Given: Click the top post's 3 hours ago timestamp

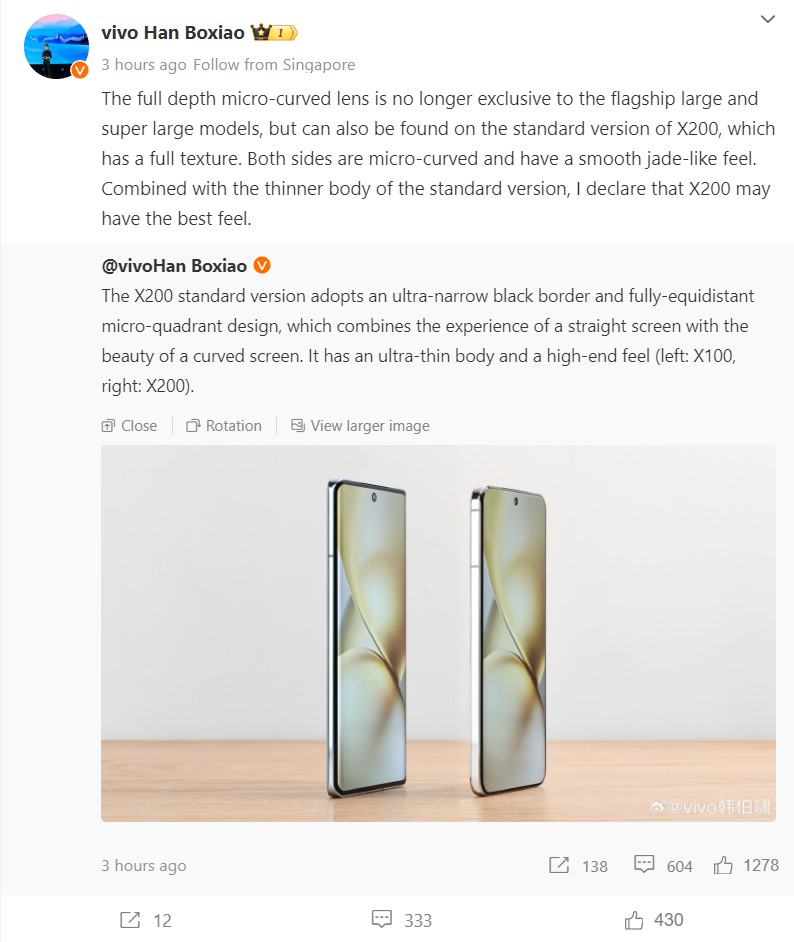Looking at the screenshot, I should pos(144,65).
